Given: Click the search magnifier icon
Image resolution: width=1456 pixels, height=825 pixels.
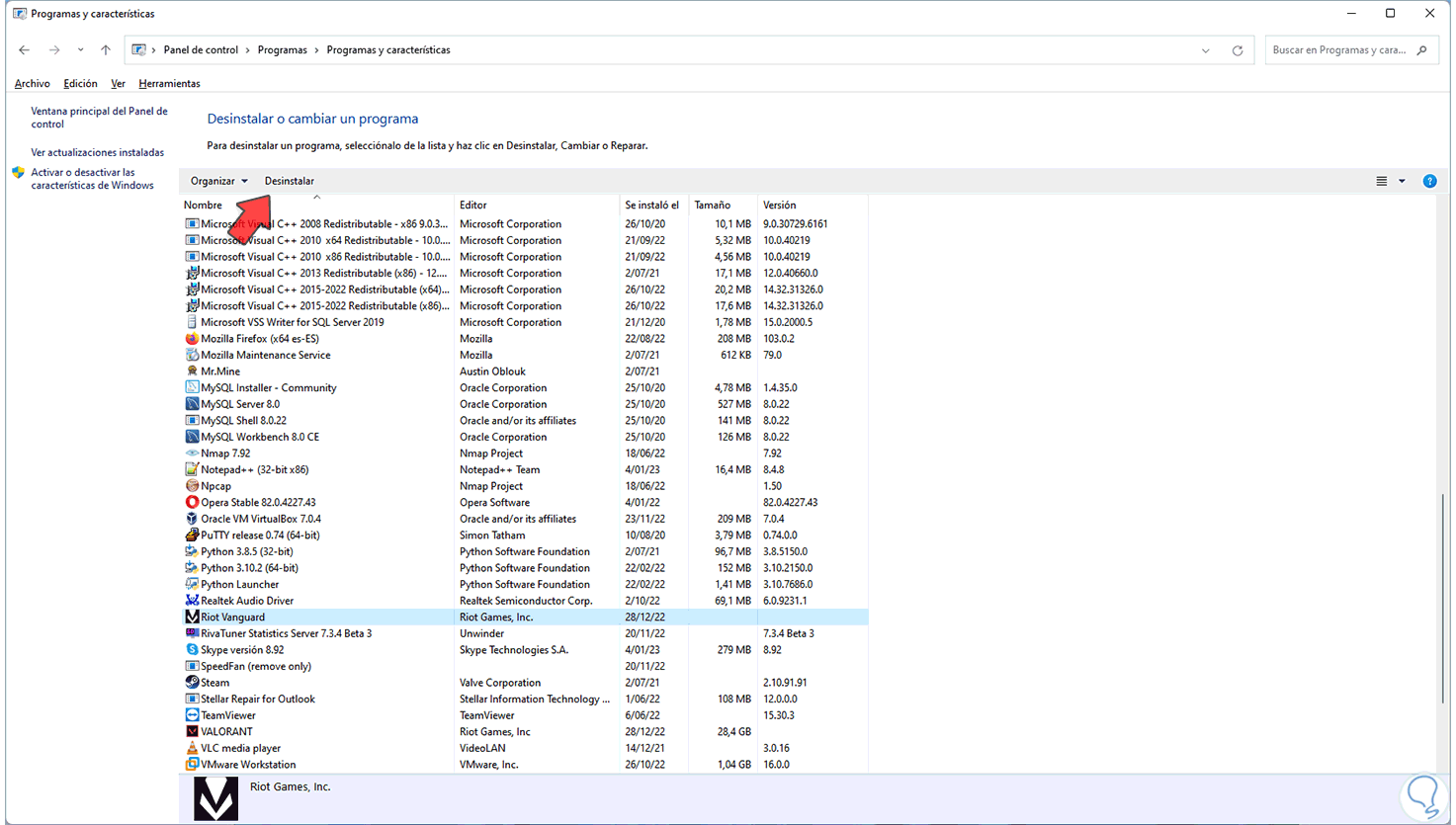Looking at the screenshot, I should [1422, 50].
